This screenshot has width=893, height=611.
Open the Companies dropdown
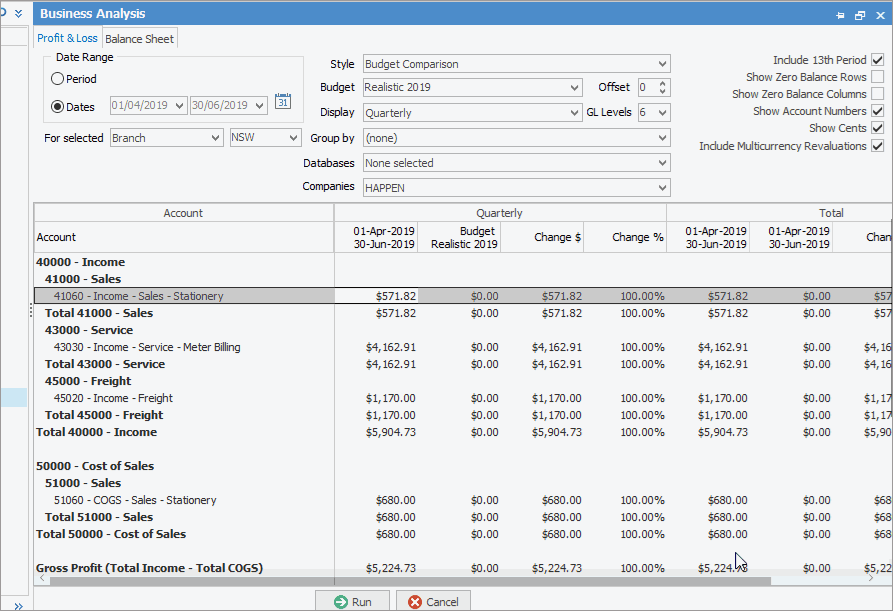(662, 187)
